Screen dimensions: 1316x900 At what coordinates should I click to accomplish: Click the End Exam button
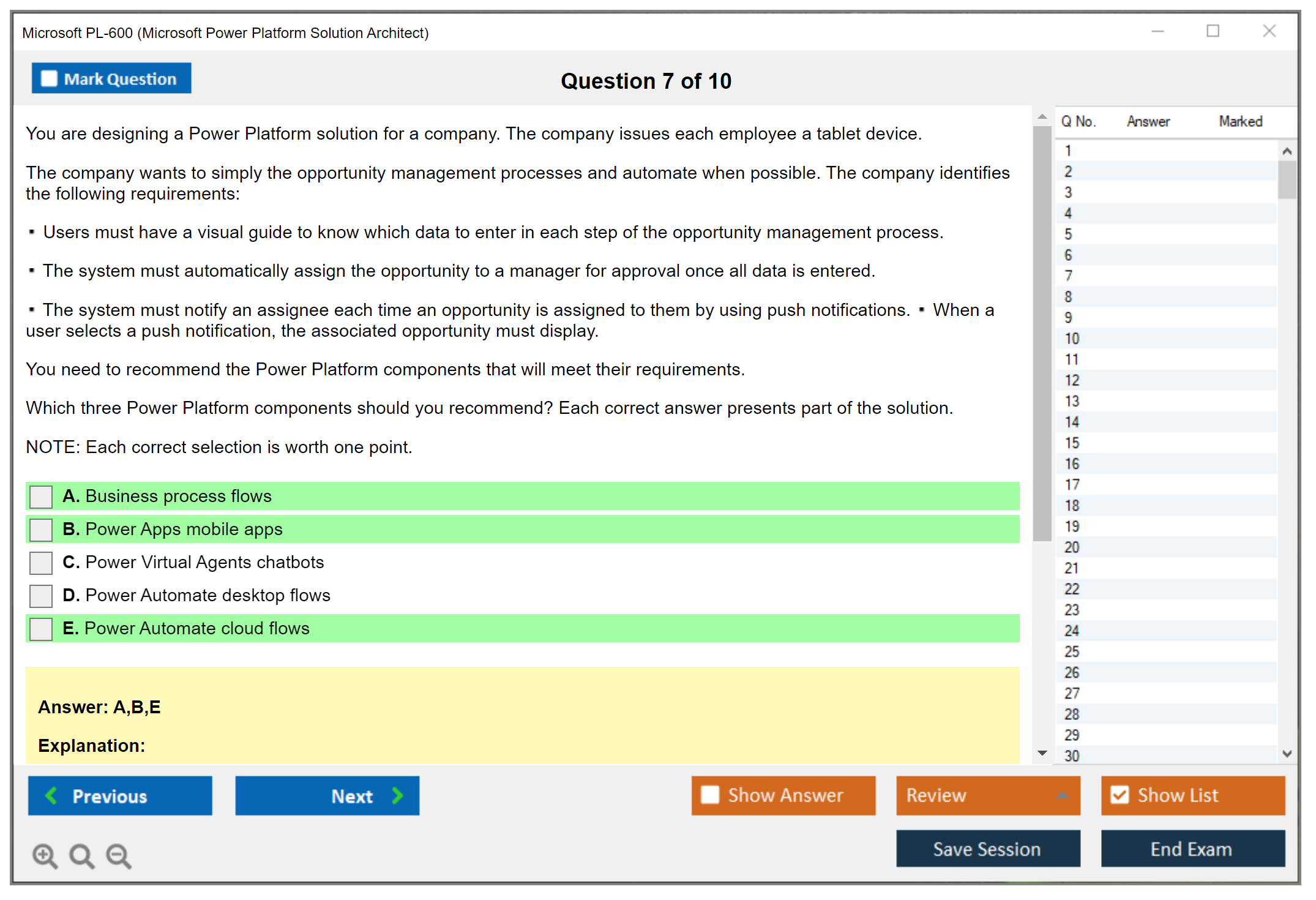point(1192,849)
